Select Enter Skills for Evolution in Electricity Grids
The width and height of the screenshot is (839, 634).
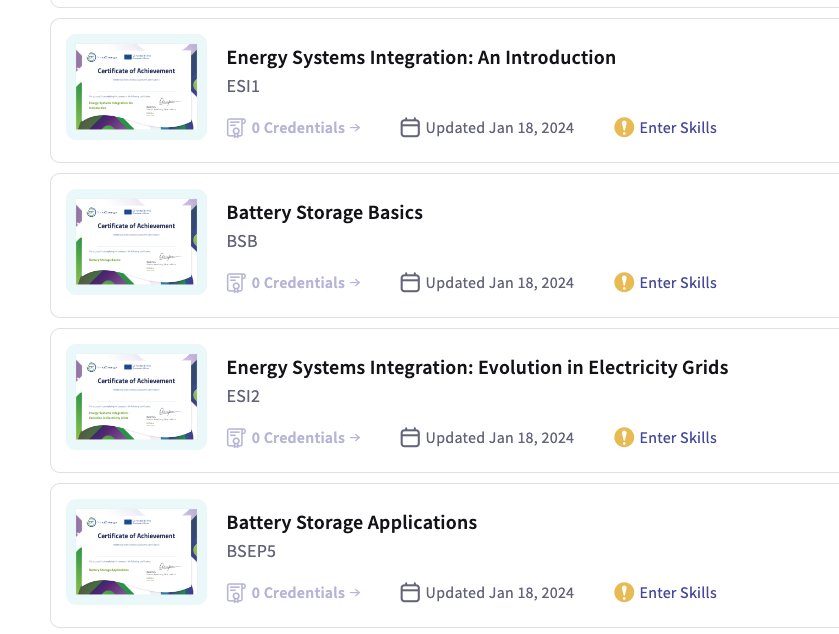[678, 438]
